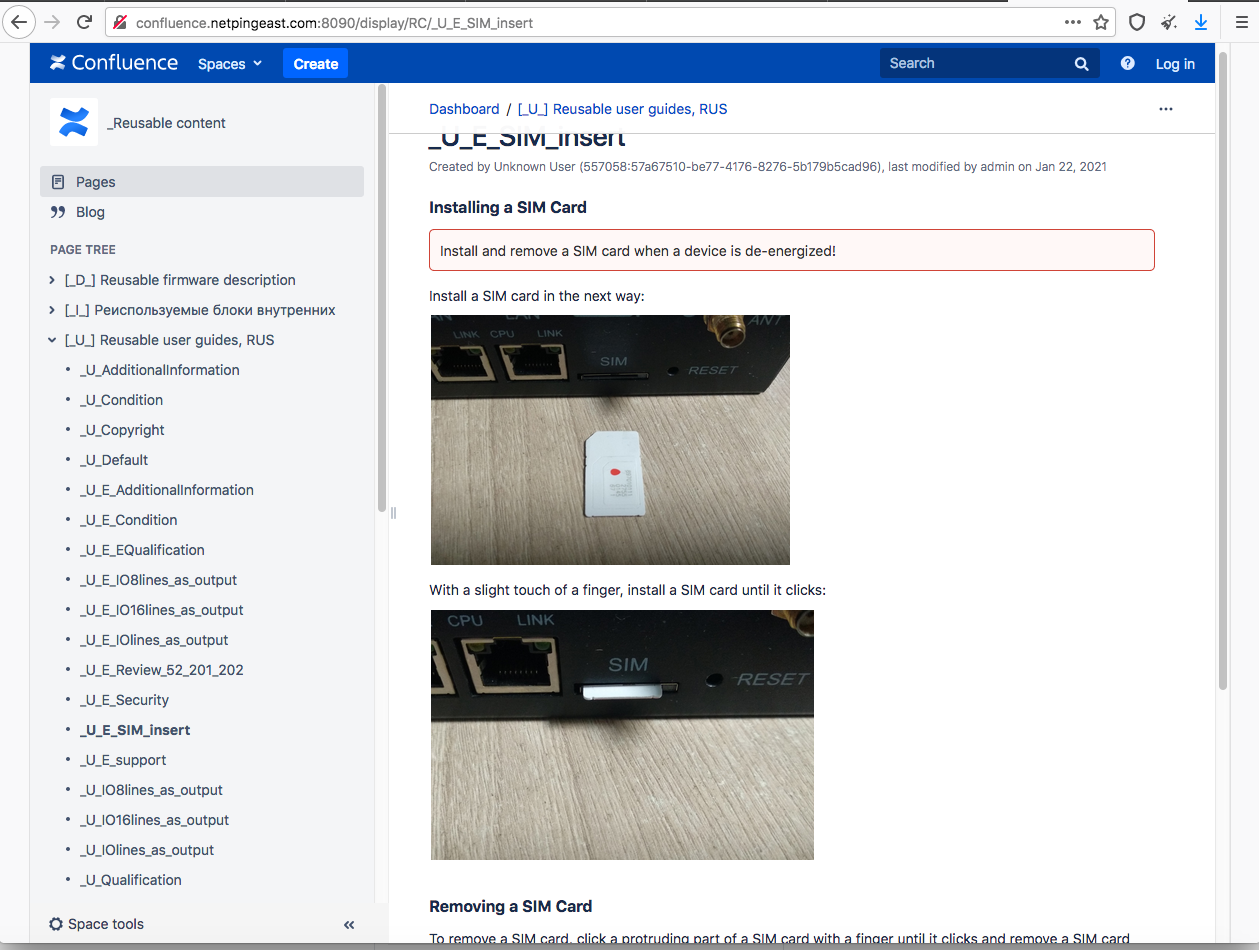Viewport: 1259px width, 950px height.
Task: Open _U_AdditionalInformation page in tree
Action: (159, 370)
